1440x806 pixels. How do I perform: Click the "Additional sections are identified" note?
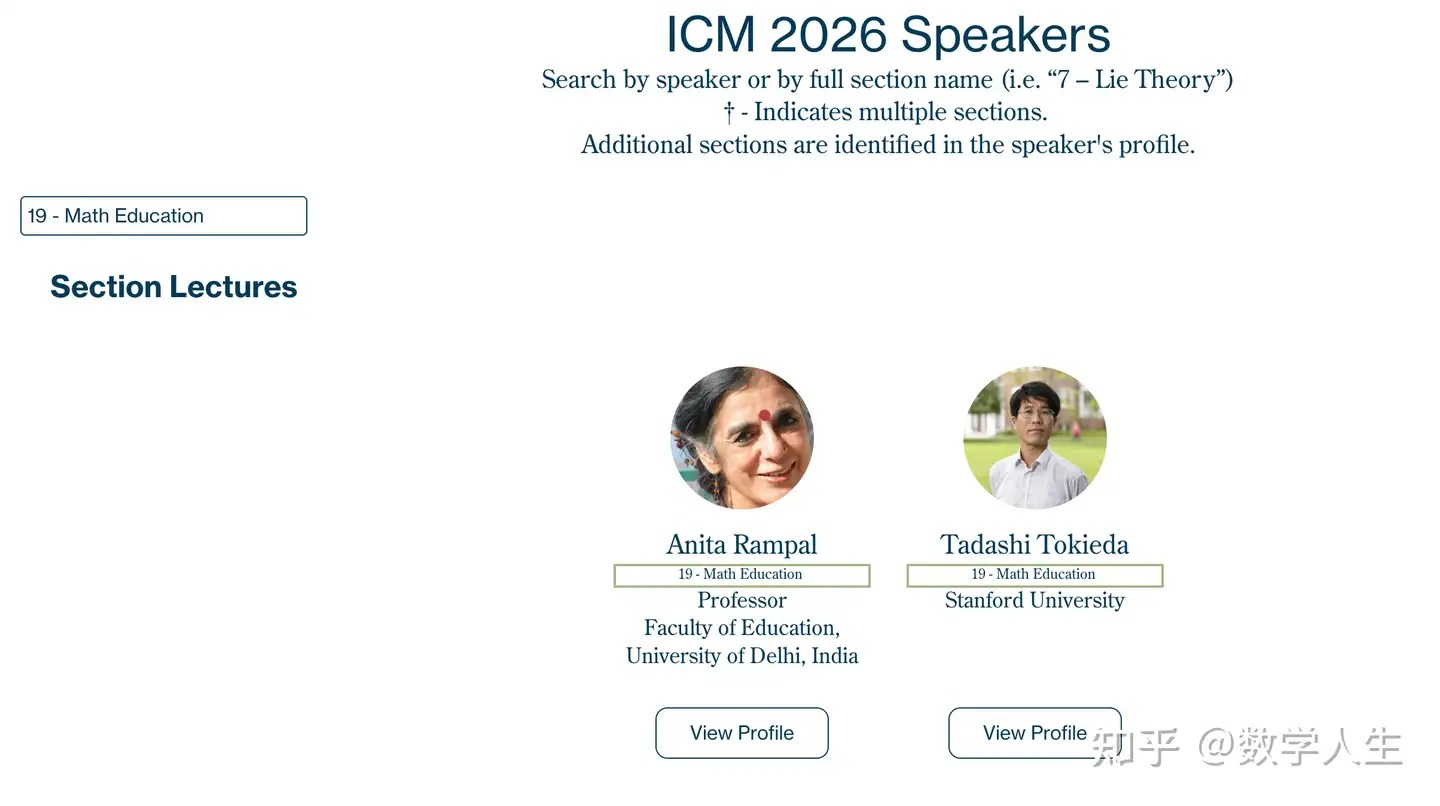tap(888, 145)
